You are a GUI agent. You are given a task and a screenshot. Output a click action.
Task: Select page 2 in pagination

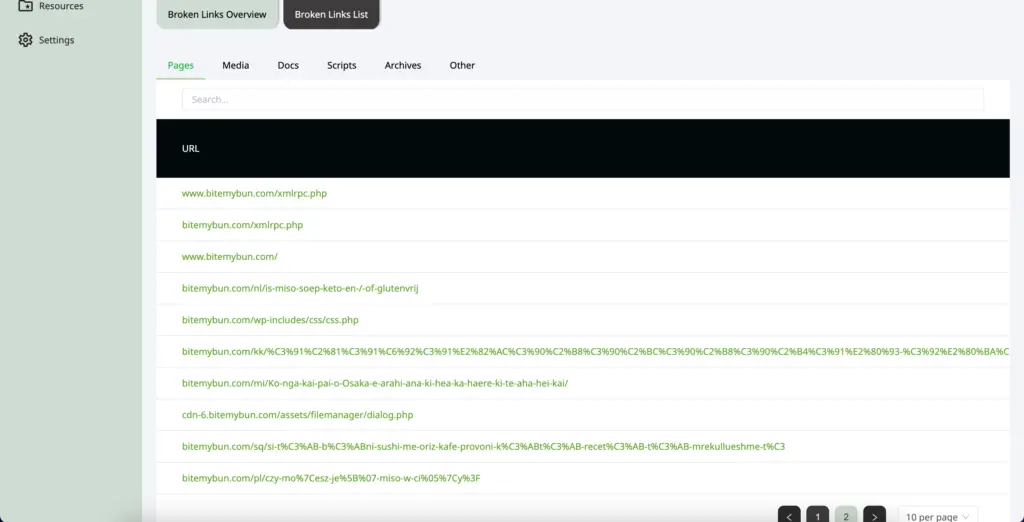[x=846, y=515]
